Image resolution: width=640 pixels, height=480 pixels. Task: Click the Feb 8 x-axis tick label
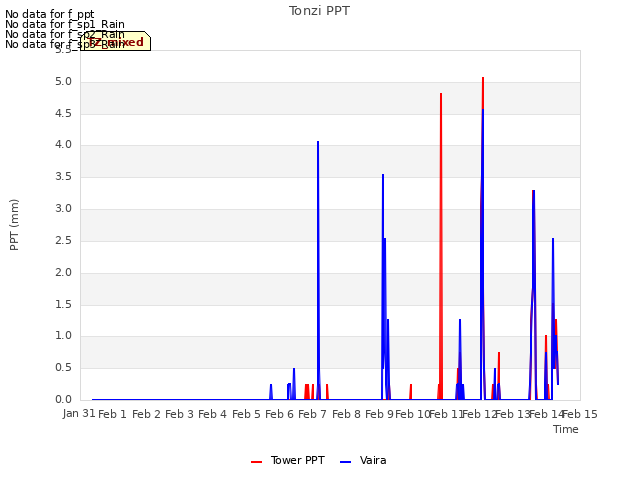pos(347,414)
